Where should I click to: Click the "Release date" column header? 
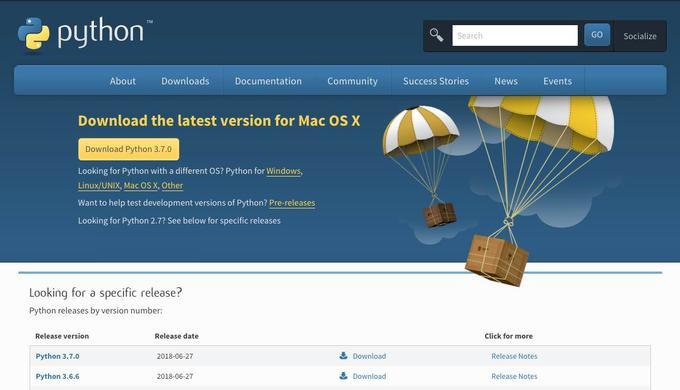coord(177,336)
